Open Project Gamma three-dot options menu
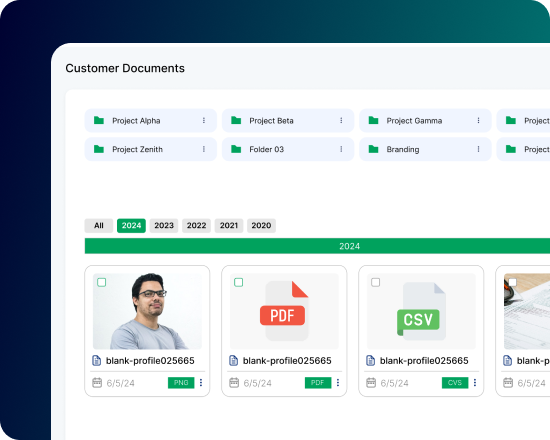This screenshot has width=550, height=440. pyautogui.click(x=478, y=120)
